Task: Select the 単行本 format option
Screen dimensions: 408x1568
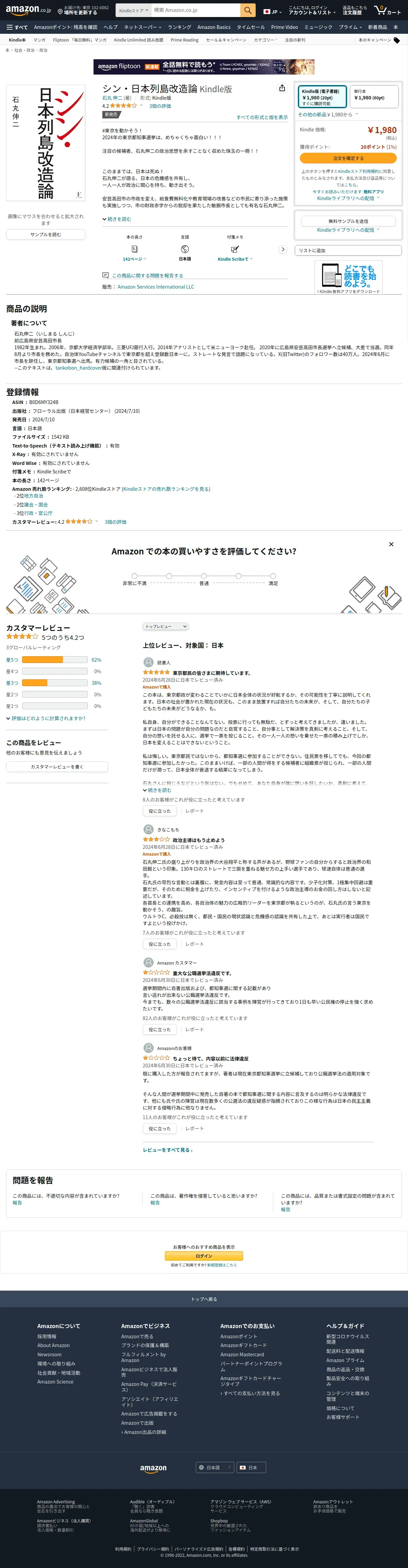Action: [x=374, y=97]
